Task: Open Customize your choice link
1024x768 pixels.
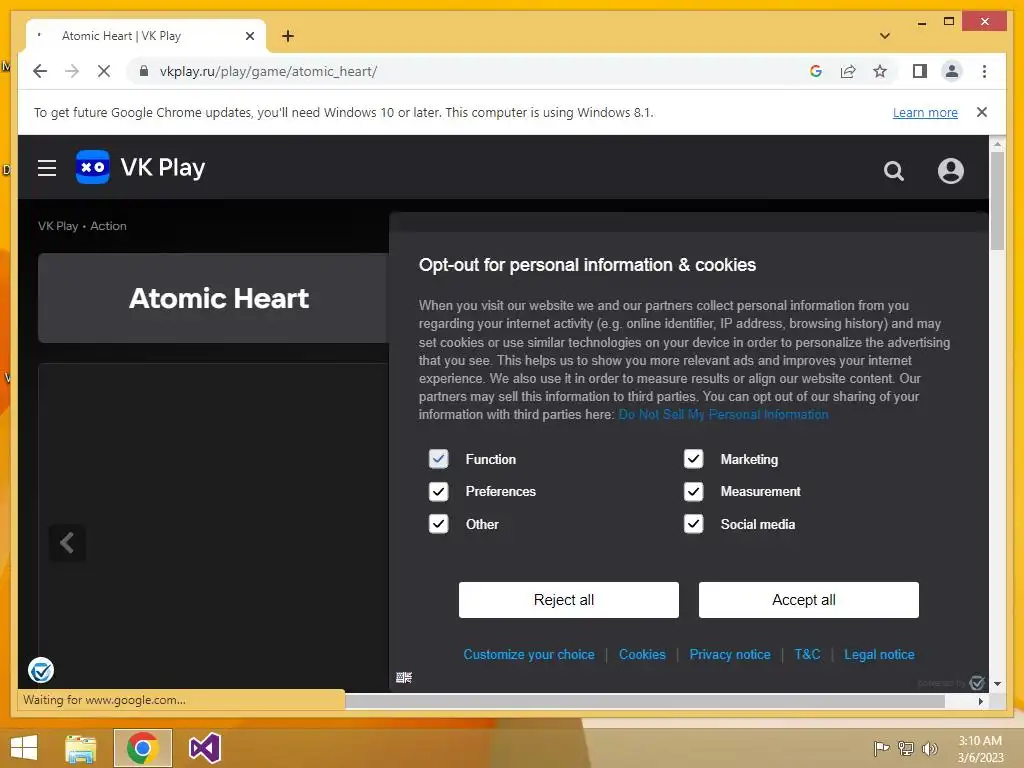Action: point(528,654)
